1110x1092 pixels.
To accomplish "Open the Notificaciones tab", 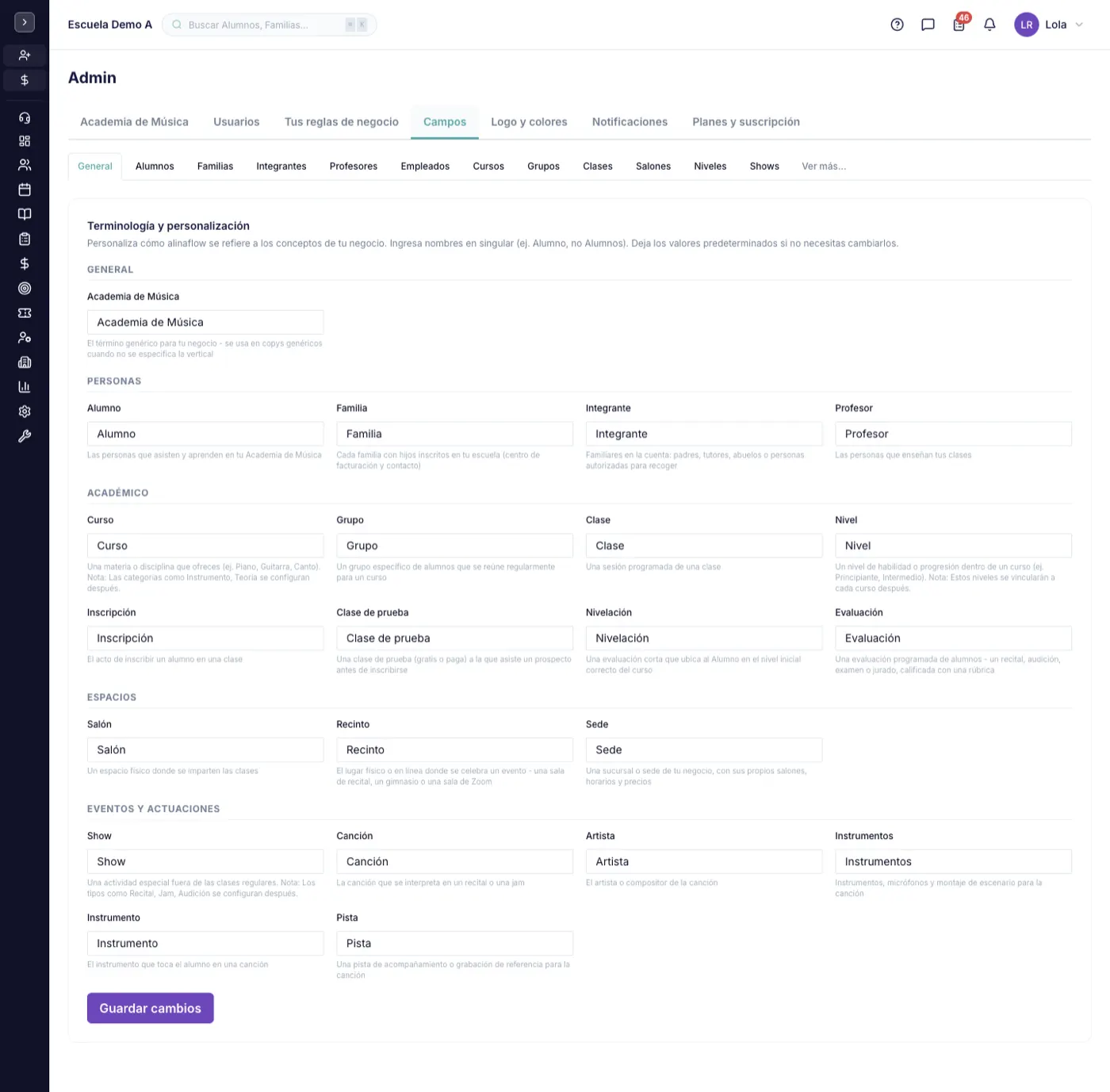I will [x=630, y=122].
